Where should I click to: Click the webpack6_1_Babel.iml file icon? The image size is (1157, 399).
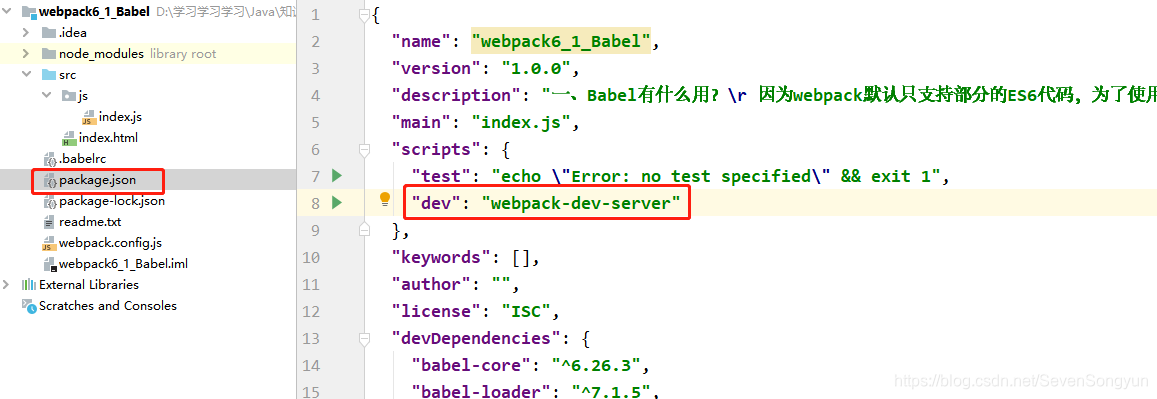(x=50, y=264)
